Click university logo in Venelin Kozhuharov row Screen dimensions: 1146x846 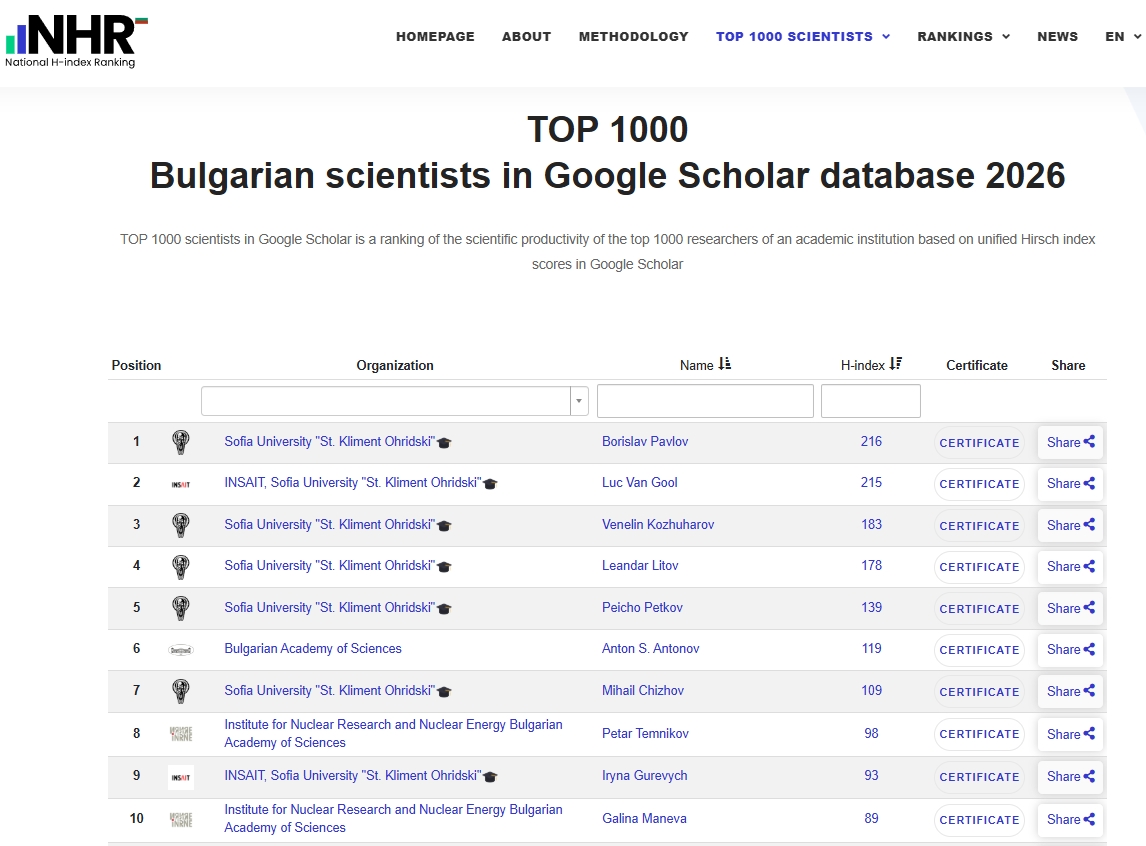(181, 525)
